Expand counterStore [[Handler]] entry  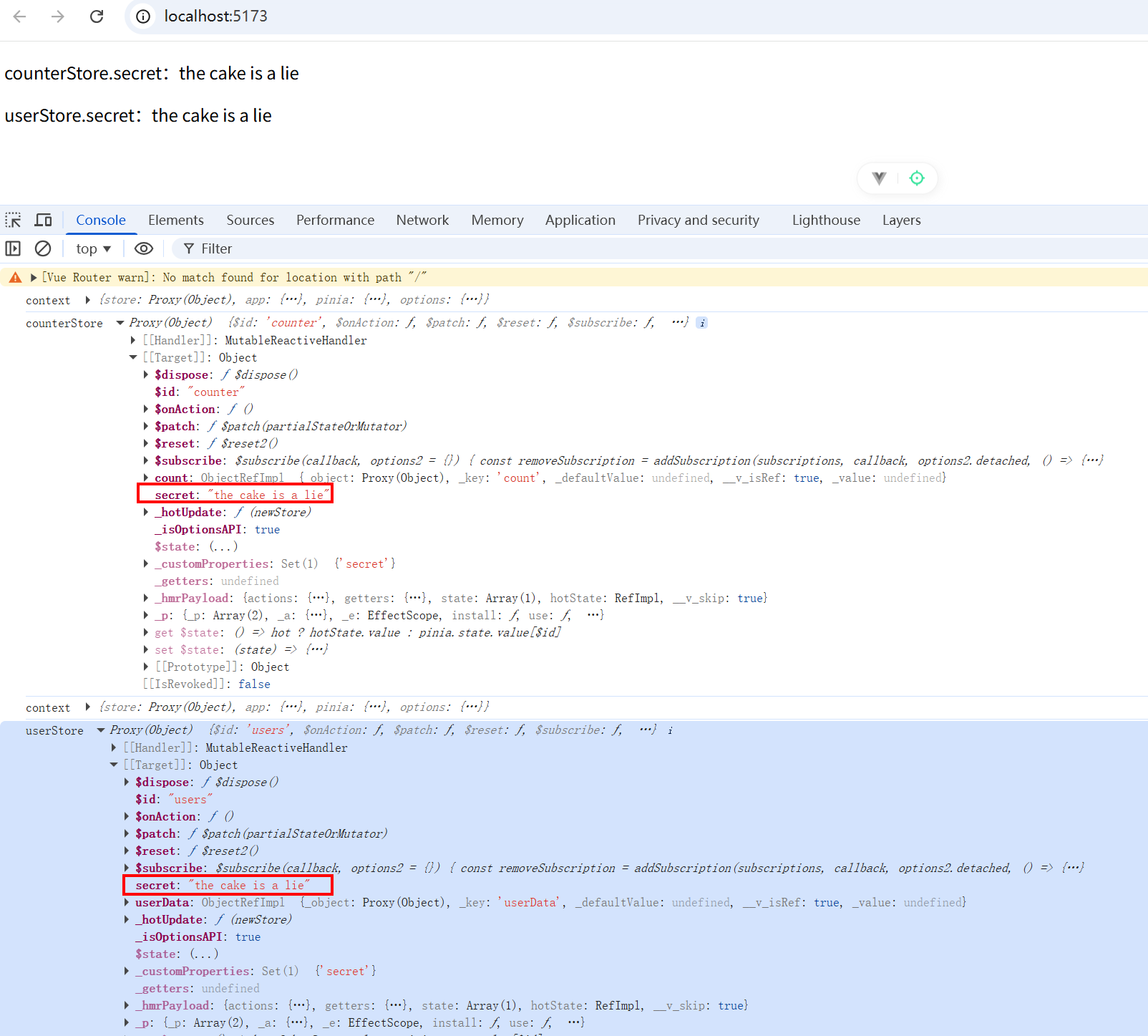click(x=133, y=340)
